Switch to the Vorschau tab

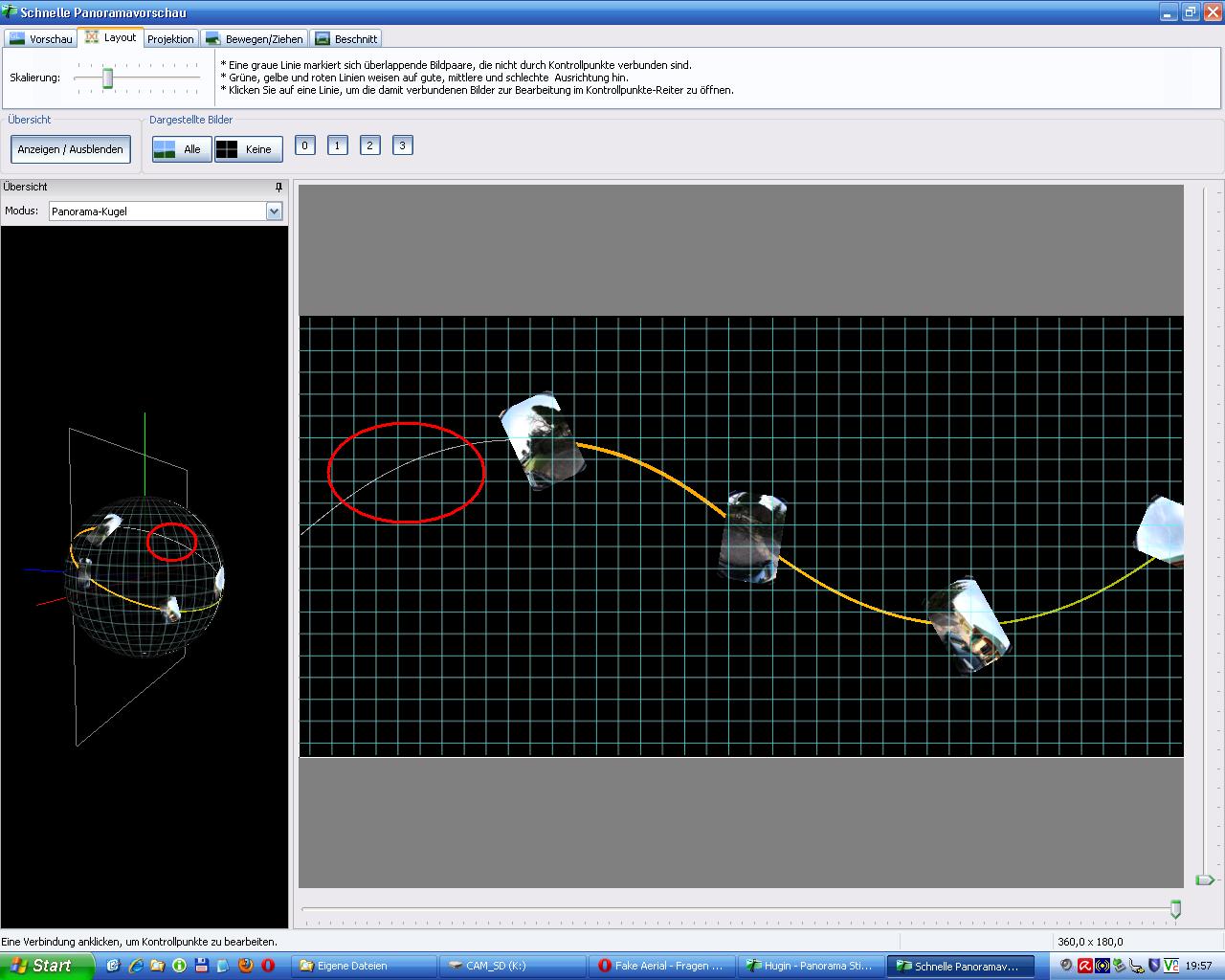pos(40,39)
